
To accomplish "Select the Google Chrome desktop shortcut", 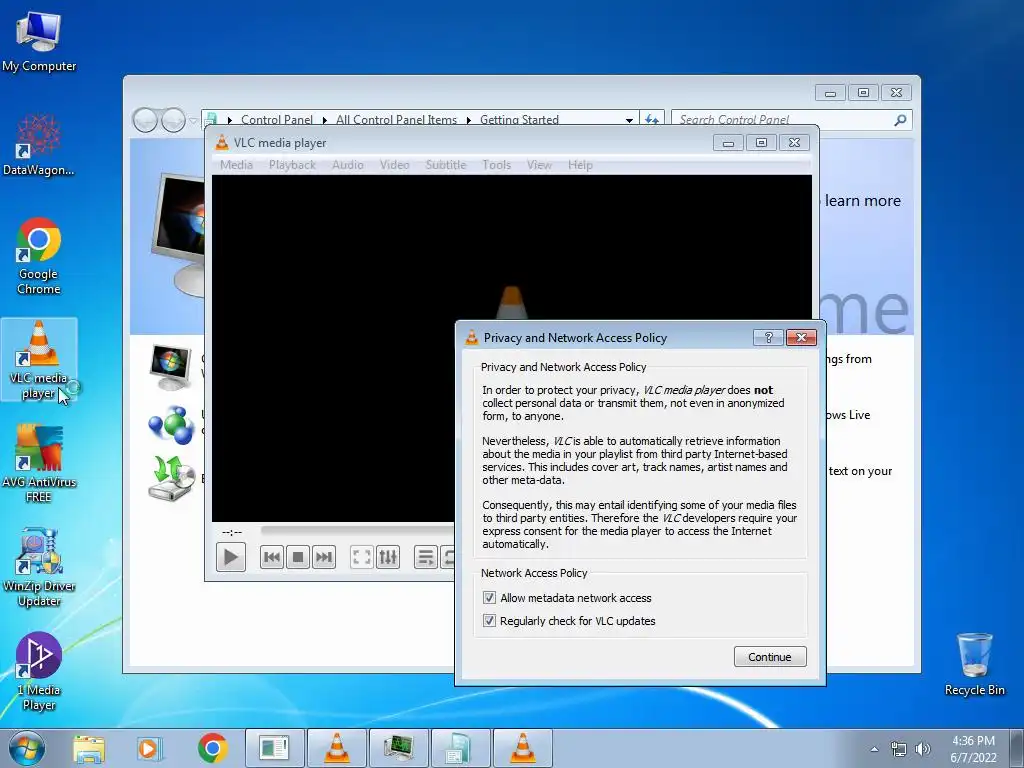I will coord(39,256).
